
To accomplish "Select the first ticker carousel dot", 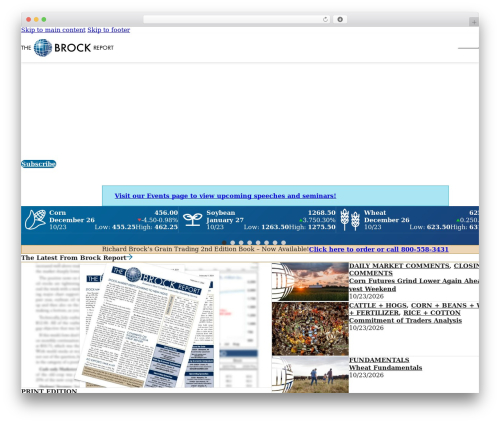I will point(224,243).
